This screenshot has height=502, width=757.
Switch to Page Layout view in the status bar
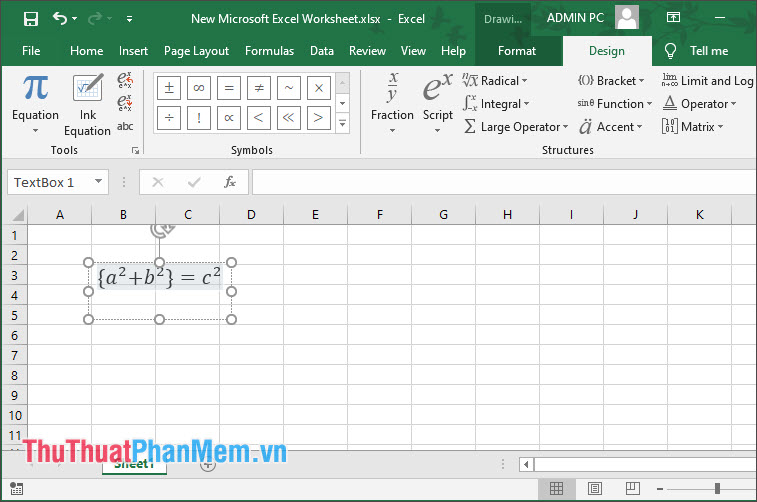pyautogui.click(x=595, y=489)
